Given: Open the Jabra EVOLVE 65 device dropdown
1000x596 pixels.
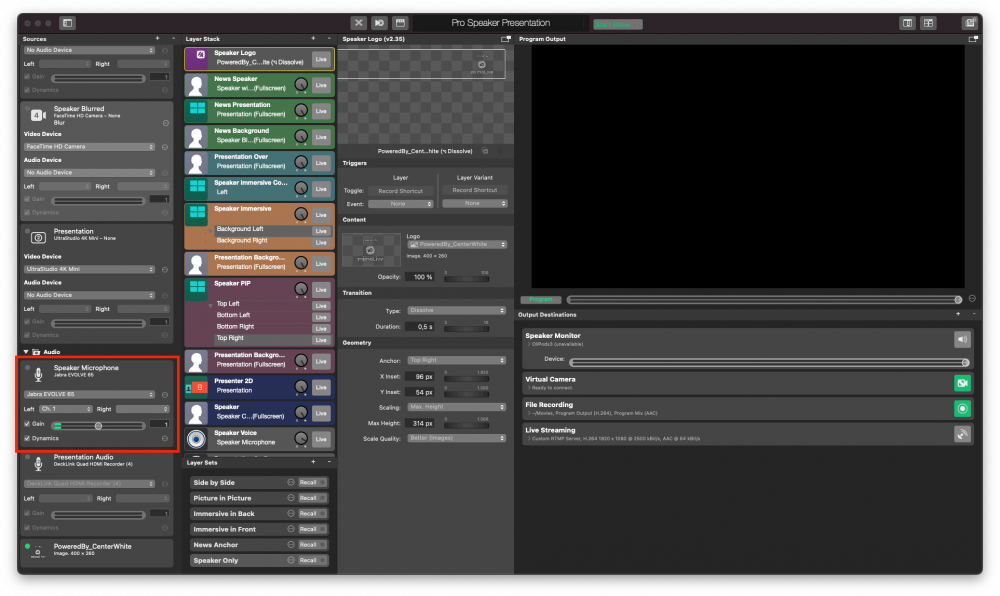Looking at the screenshot, I should 89,395.
